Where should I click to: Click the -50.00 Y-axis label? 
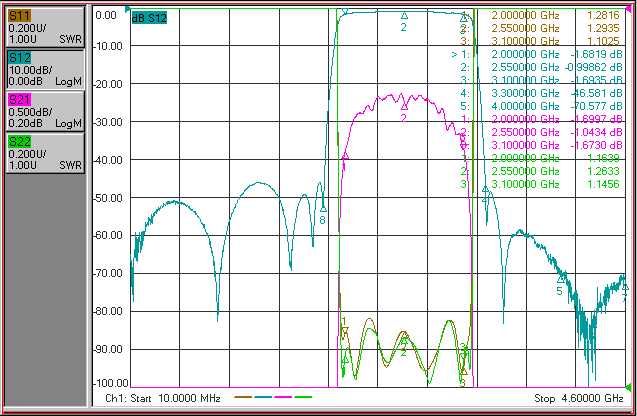pyautogui.click(x=108, y=198)
